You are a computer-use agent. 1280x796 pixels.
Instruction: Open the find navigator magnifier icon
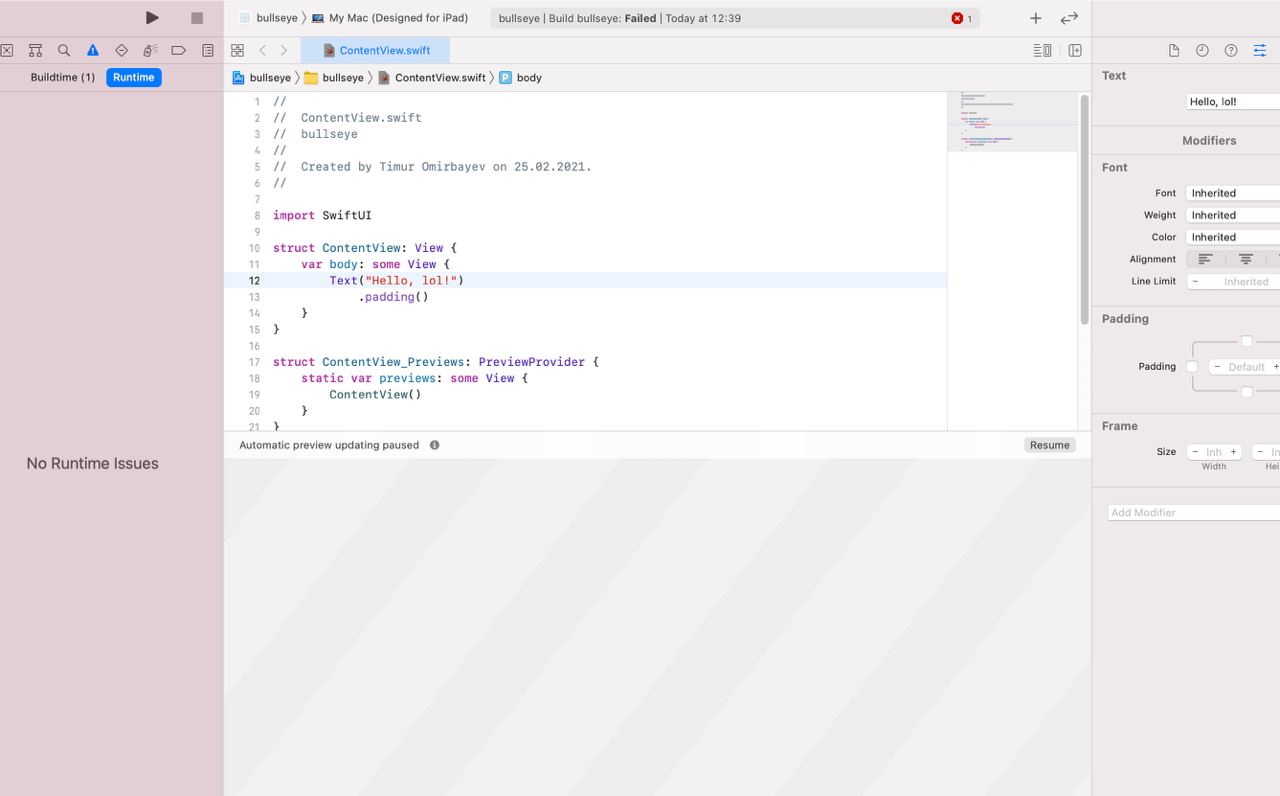point(64,50)
